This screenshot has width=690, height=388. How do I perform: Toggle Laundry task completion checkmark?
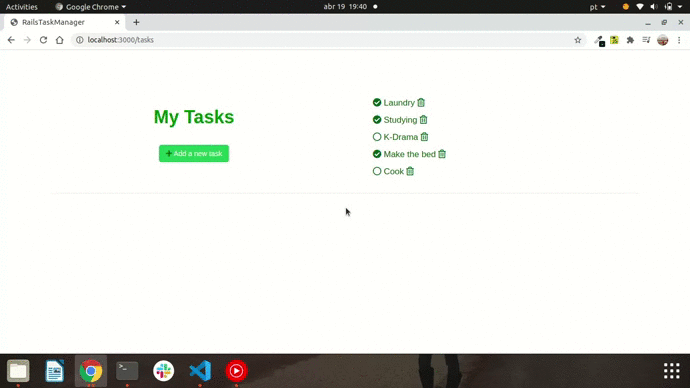pos(377,102)
